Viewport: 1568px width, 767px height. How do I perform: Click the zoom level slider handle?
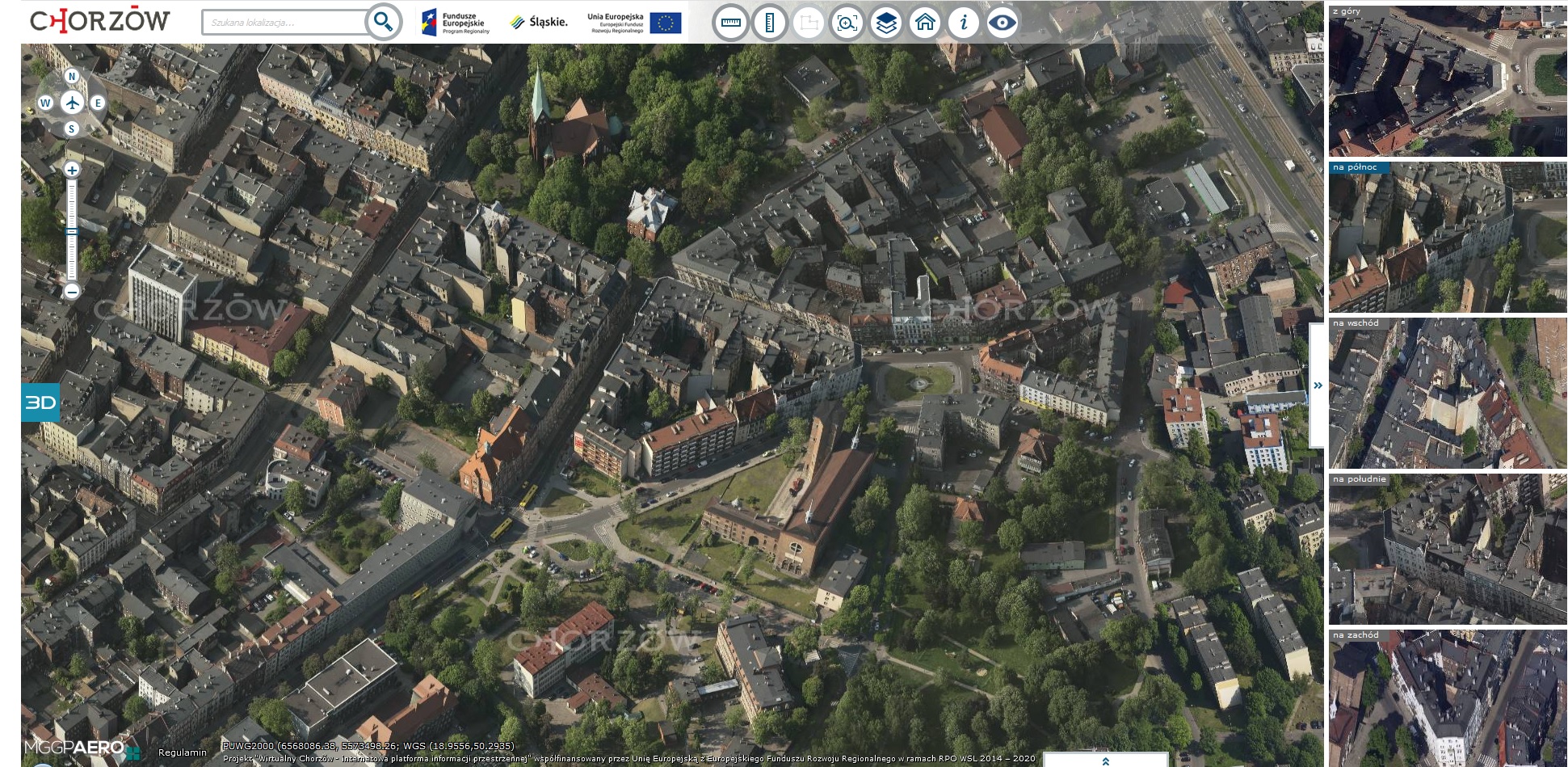(72, 232)
